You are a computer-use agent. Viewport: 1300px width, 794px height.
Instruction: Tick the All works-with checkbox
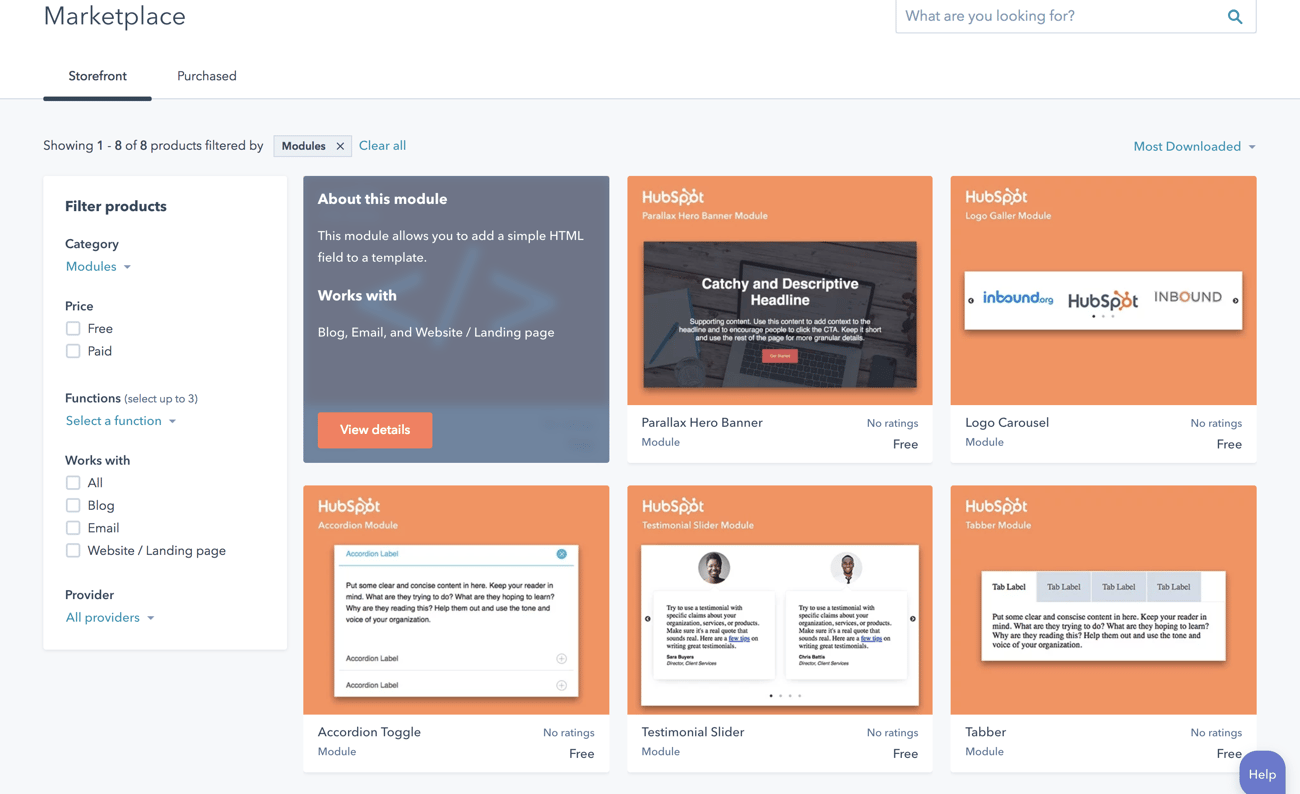coord(73,483)
